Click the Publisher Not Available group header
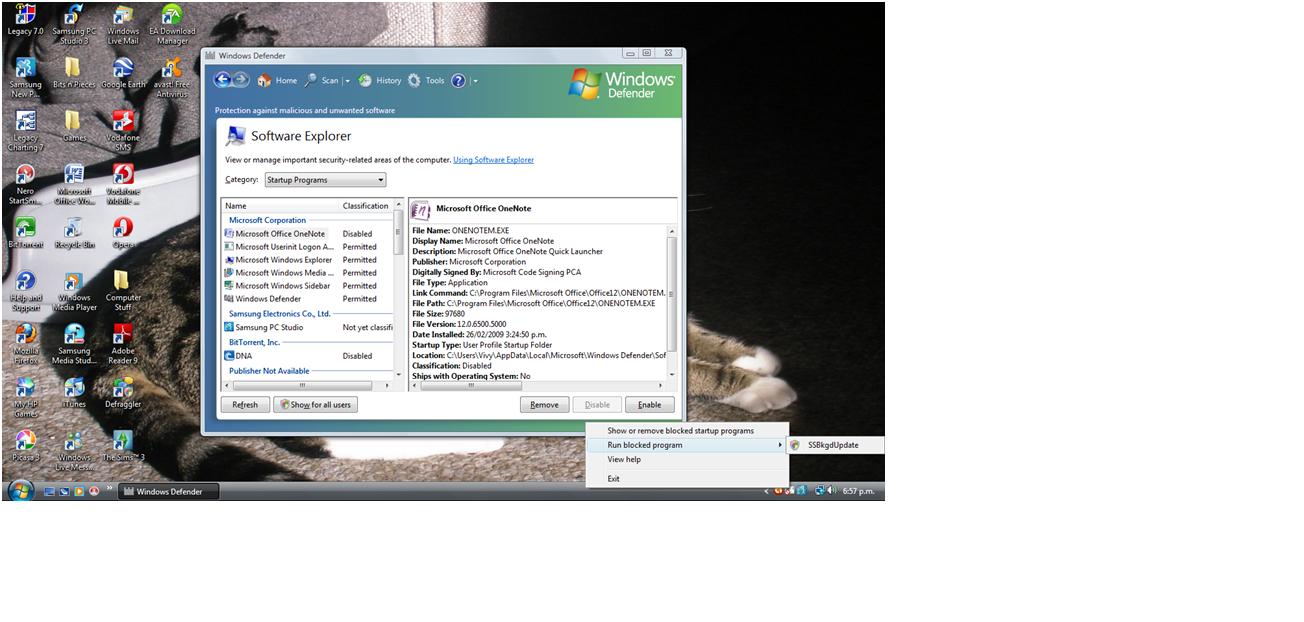1304x622 pixels. click(269, 371)
